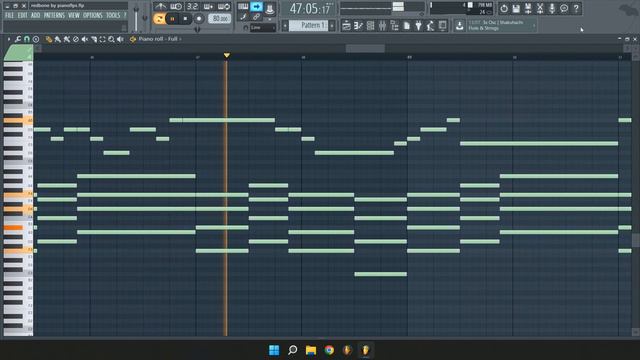This screenshot has width=640, height=360.
Task: Select the Draw pencil tool
Action: (x=49, y=39)
